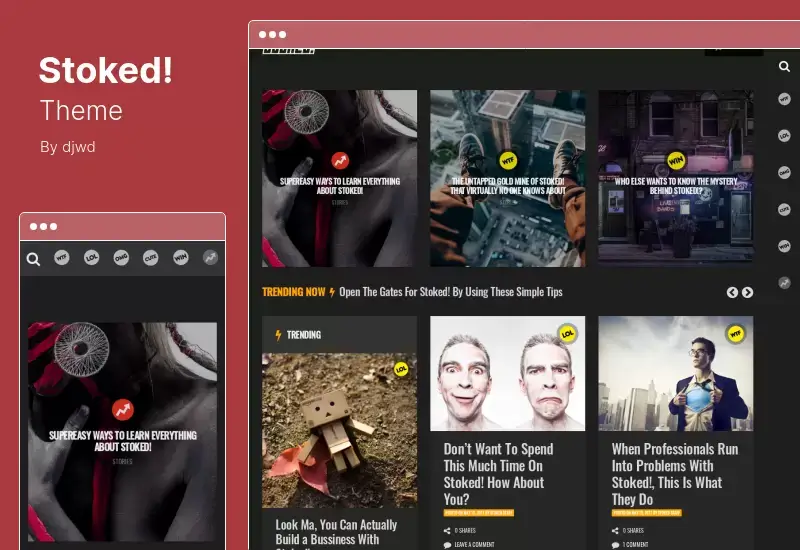Select the CUTE reaction icon in the desktop sidebar

pos(784,209)
